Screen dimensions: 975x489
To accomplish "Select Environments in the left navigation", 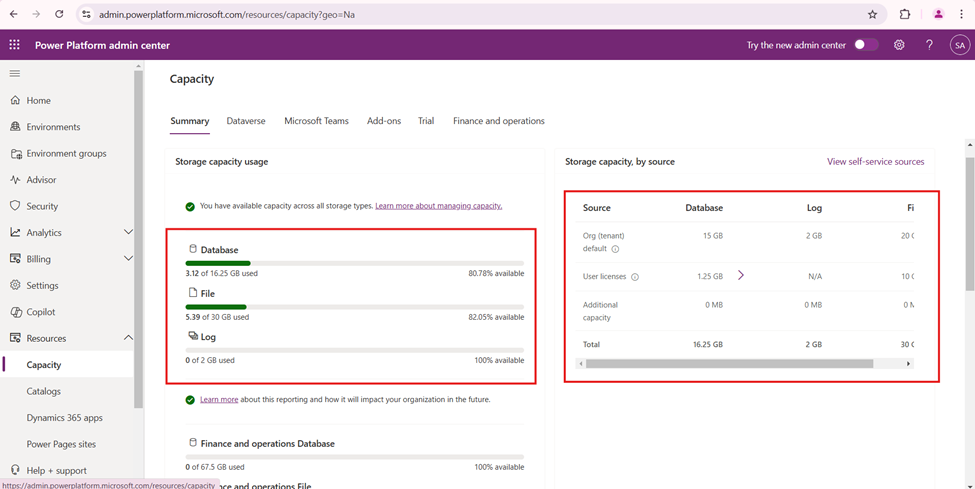I will (x=53, y=127).
